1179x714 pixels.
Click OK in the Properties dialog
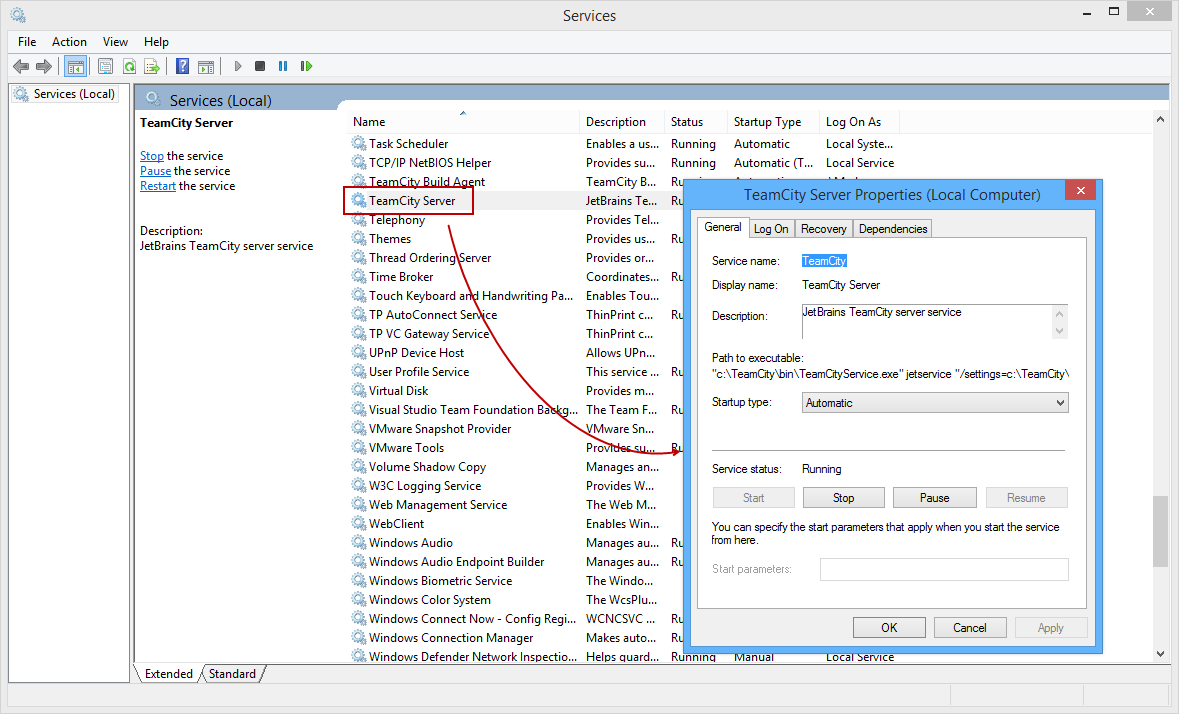coord(889,628)
